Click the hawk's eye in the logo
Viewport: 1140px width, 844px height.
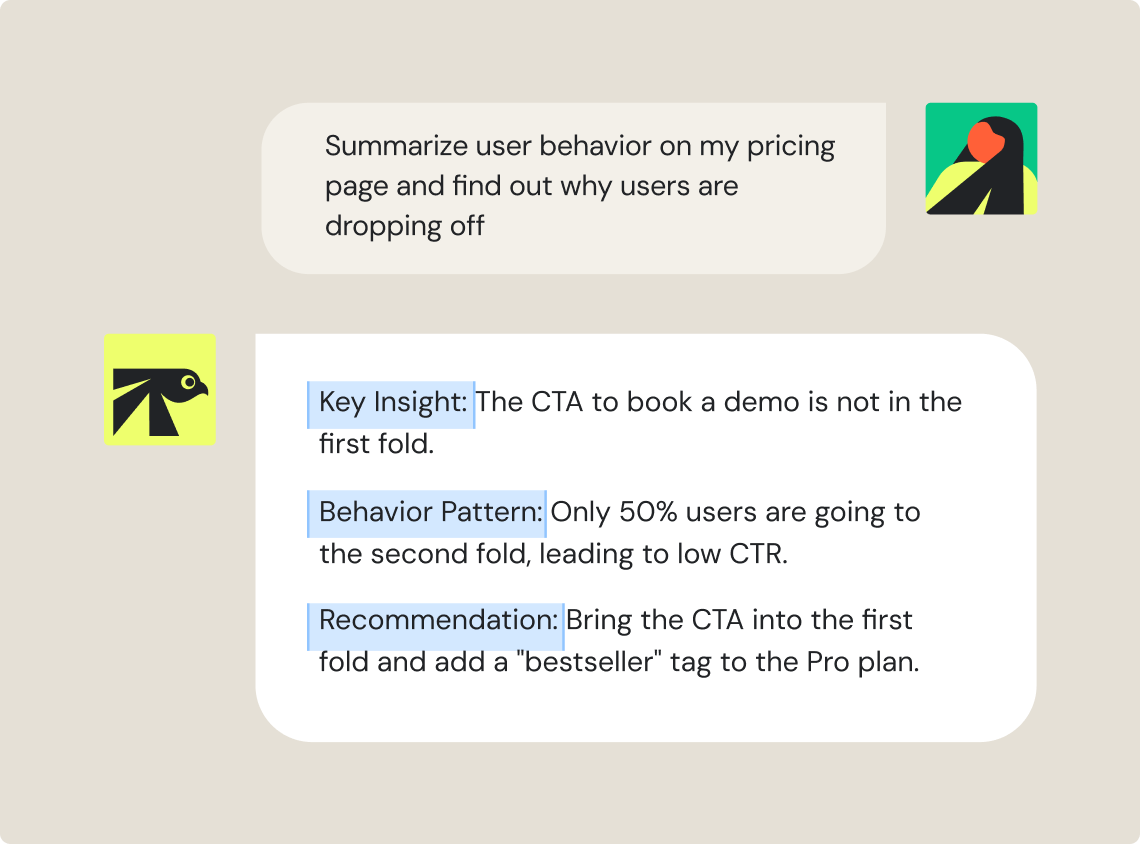click(x=188, y=382)
